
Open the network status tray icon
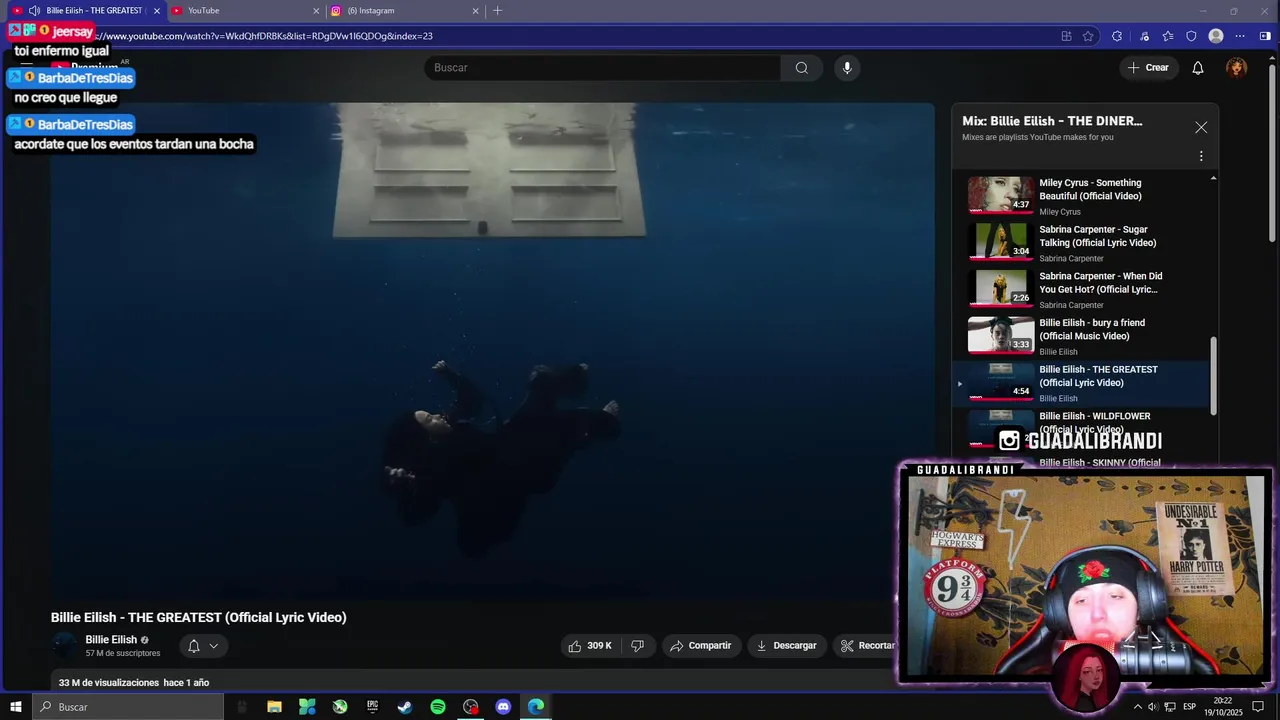coord(1168,707)
